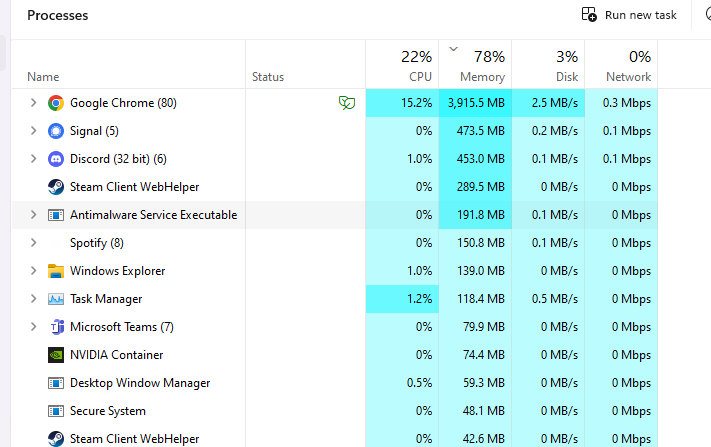Image resolution: width=711 pixels, height=447 pixels.
Task: Click the 0.5% CPU cell for Desktop Window Manager
Action: (x=402, y=383)
